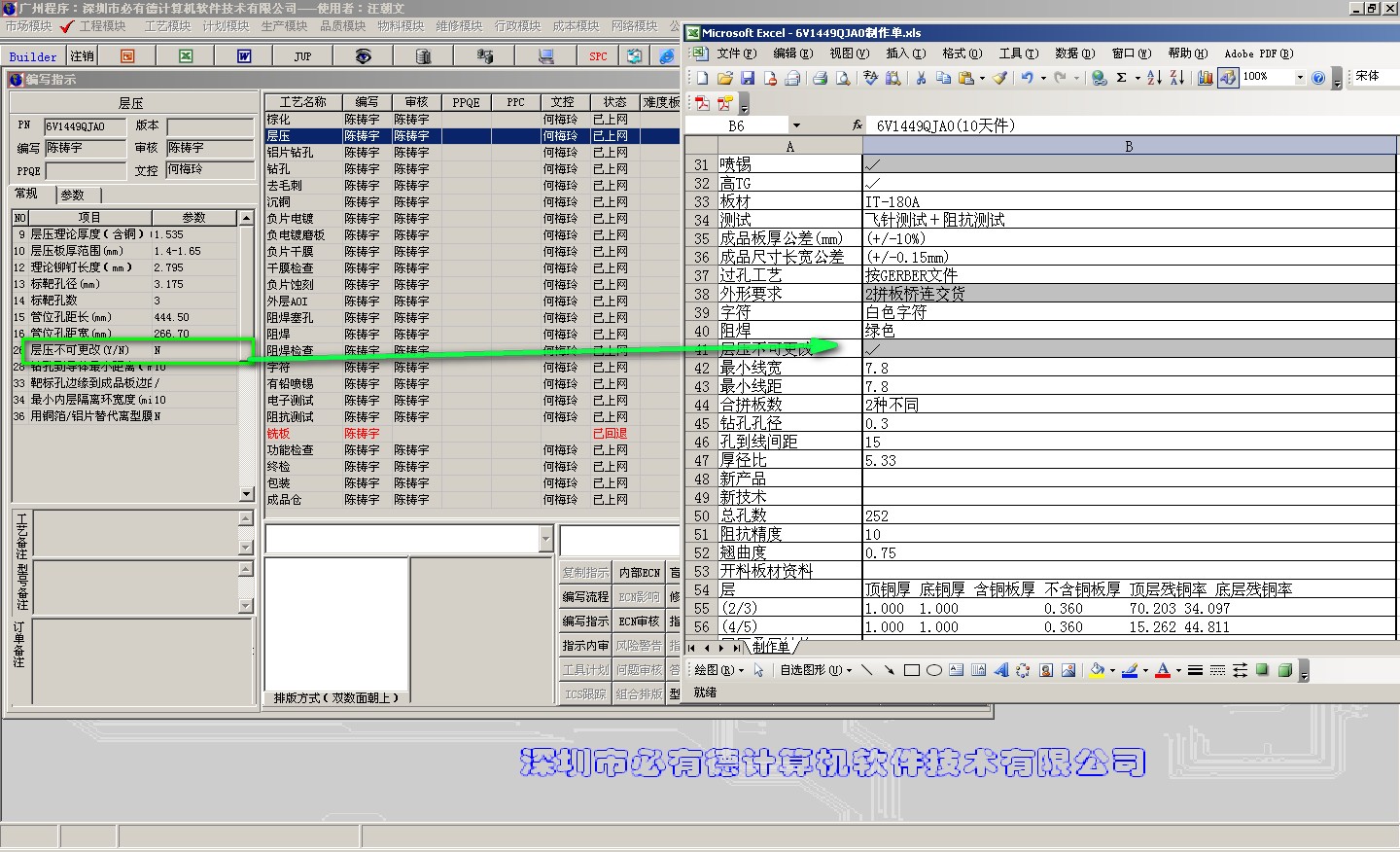Toggle the Drawing toolbar button in Excel
The width and height of the screenshot is (1400, 852).
point(1228,78)
